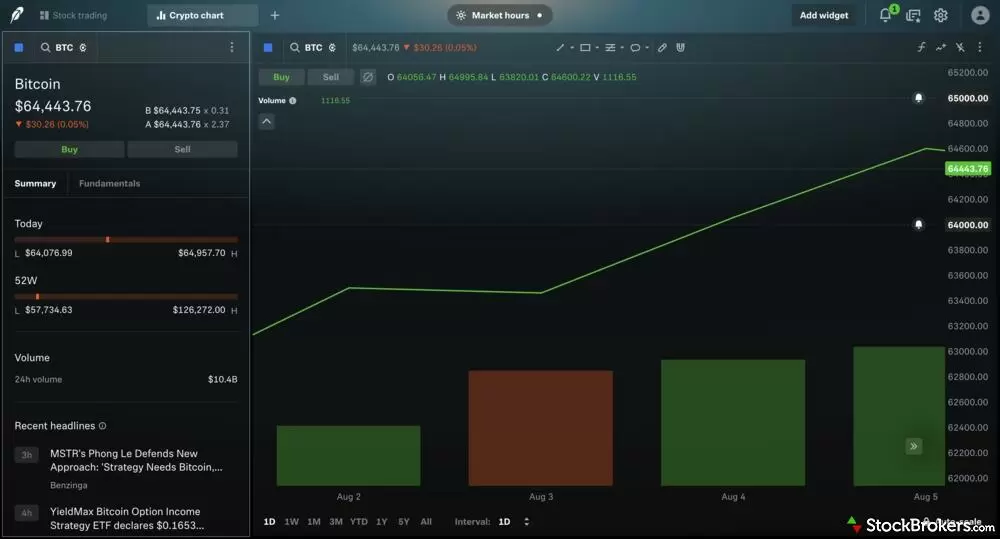Click the Today price range bar
The image size is (1000, 539).
pyautogui.click(x=126, y=240)
